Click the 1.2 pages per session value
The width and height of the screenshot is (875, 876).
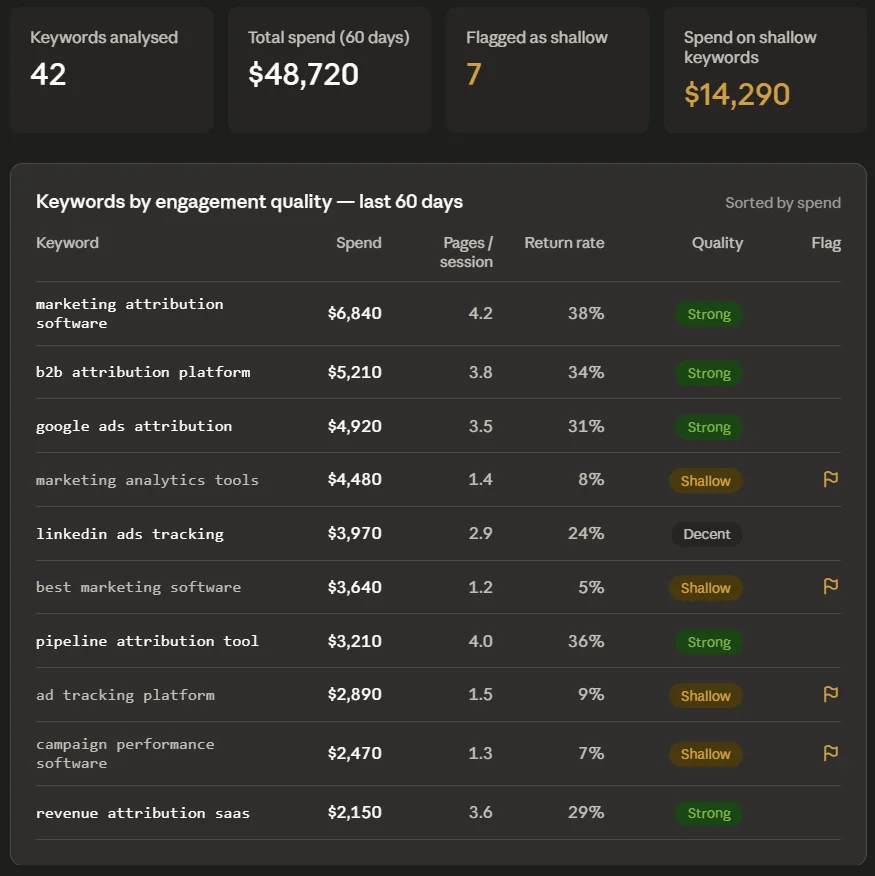481,587
